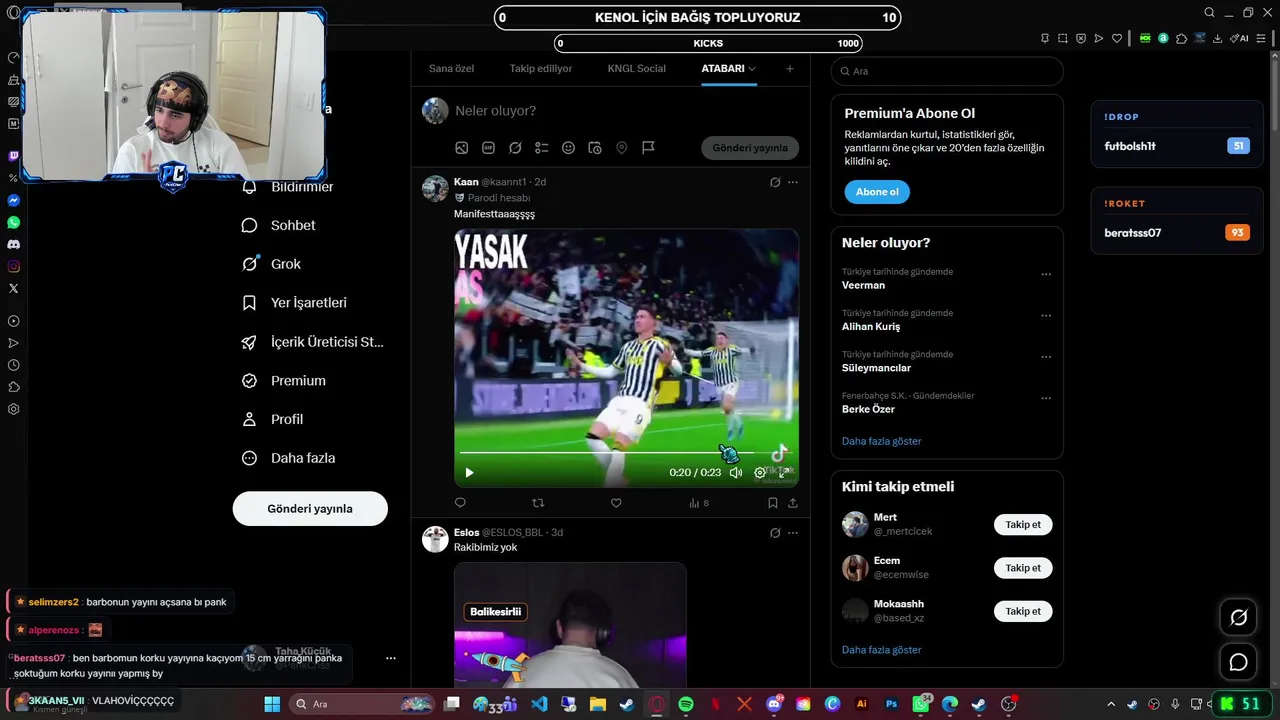Image resolution: width=1280 pixels, height=720 pixels.
Task: Open Eslos post more options menu
Action: pyautogui.click(x=793, y=533)
